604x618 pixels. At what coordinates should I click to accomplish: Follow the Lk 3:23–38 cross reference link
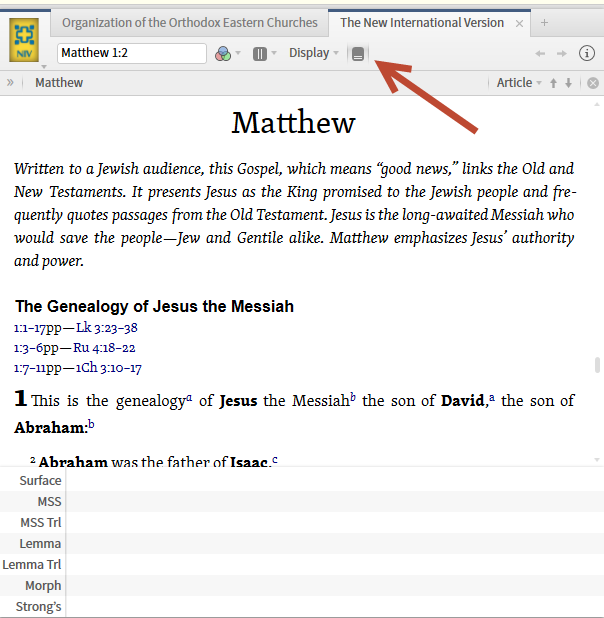(x=106, y=328)
